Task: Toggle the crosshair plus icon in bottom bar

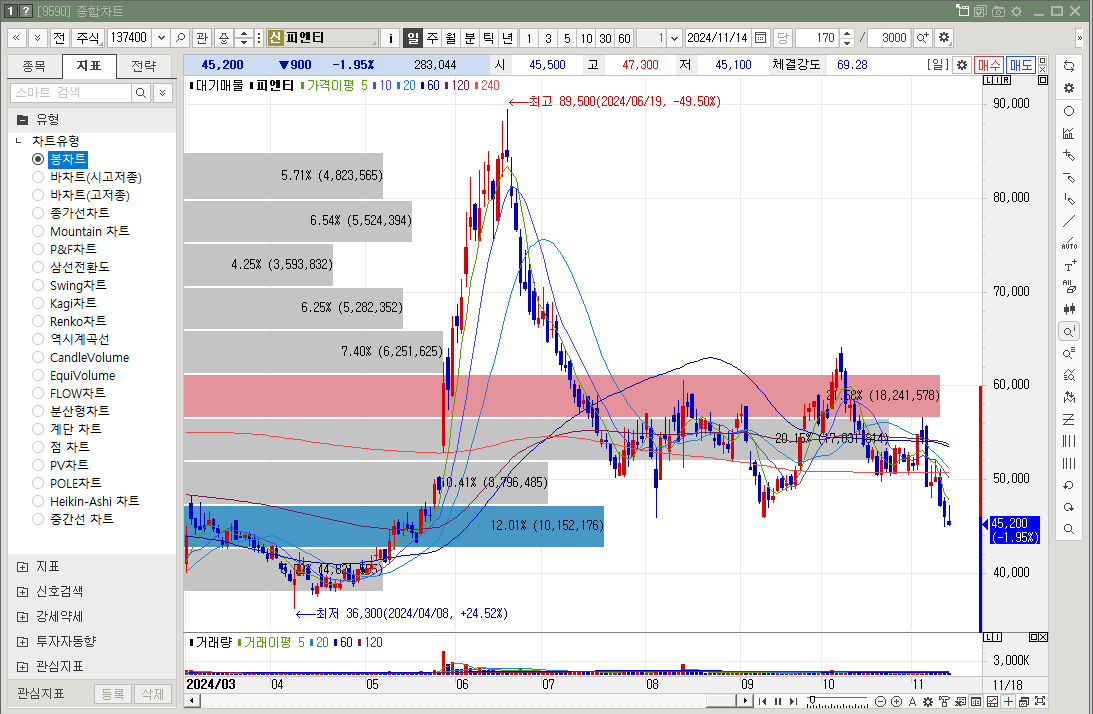Action: pos(1008,701)
